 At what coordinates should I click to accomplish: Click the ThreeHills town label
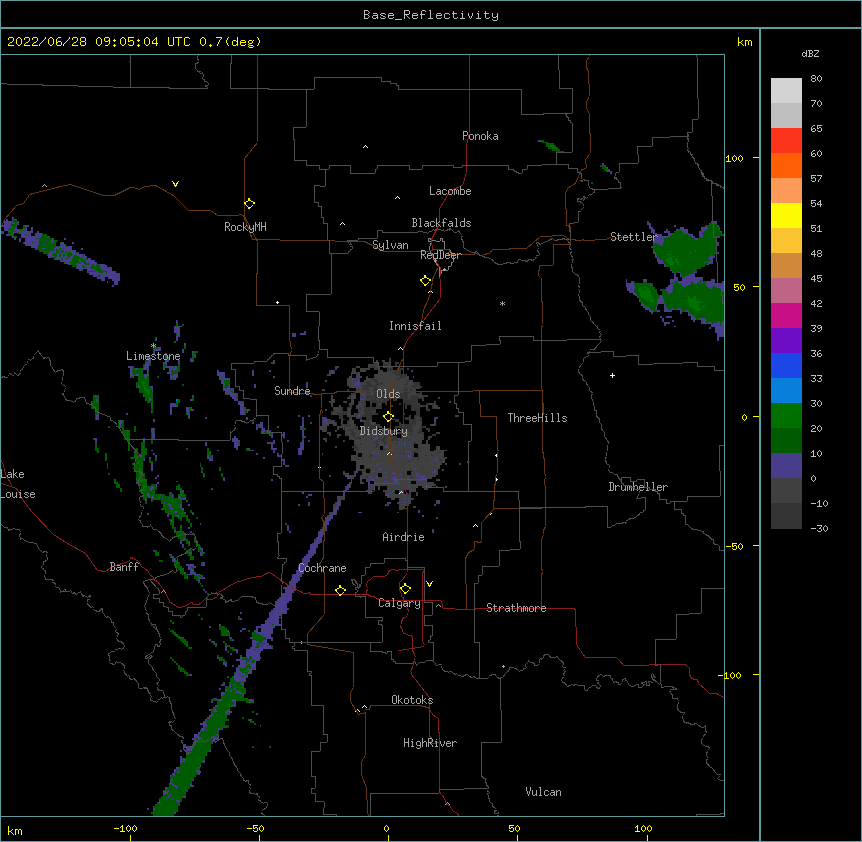click(537, 418)
